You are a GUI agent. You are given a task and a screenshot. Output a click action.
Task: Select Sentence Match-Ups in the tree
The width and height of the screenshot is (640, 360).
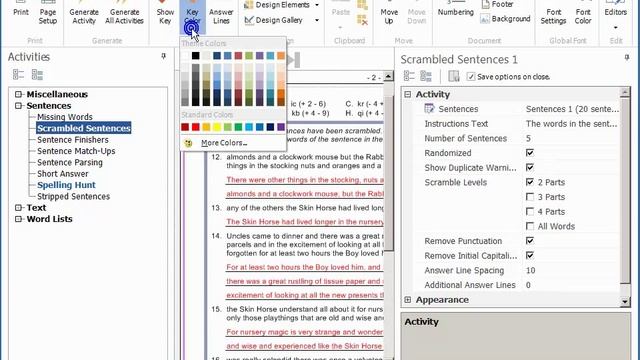point(76,151)
